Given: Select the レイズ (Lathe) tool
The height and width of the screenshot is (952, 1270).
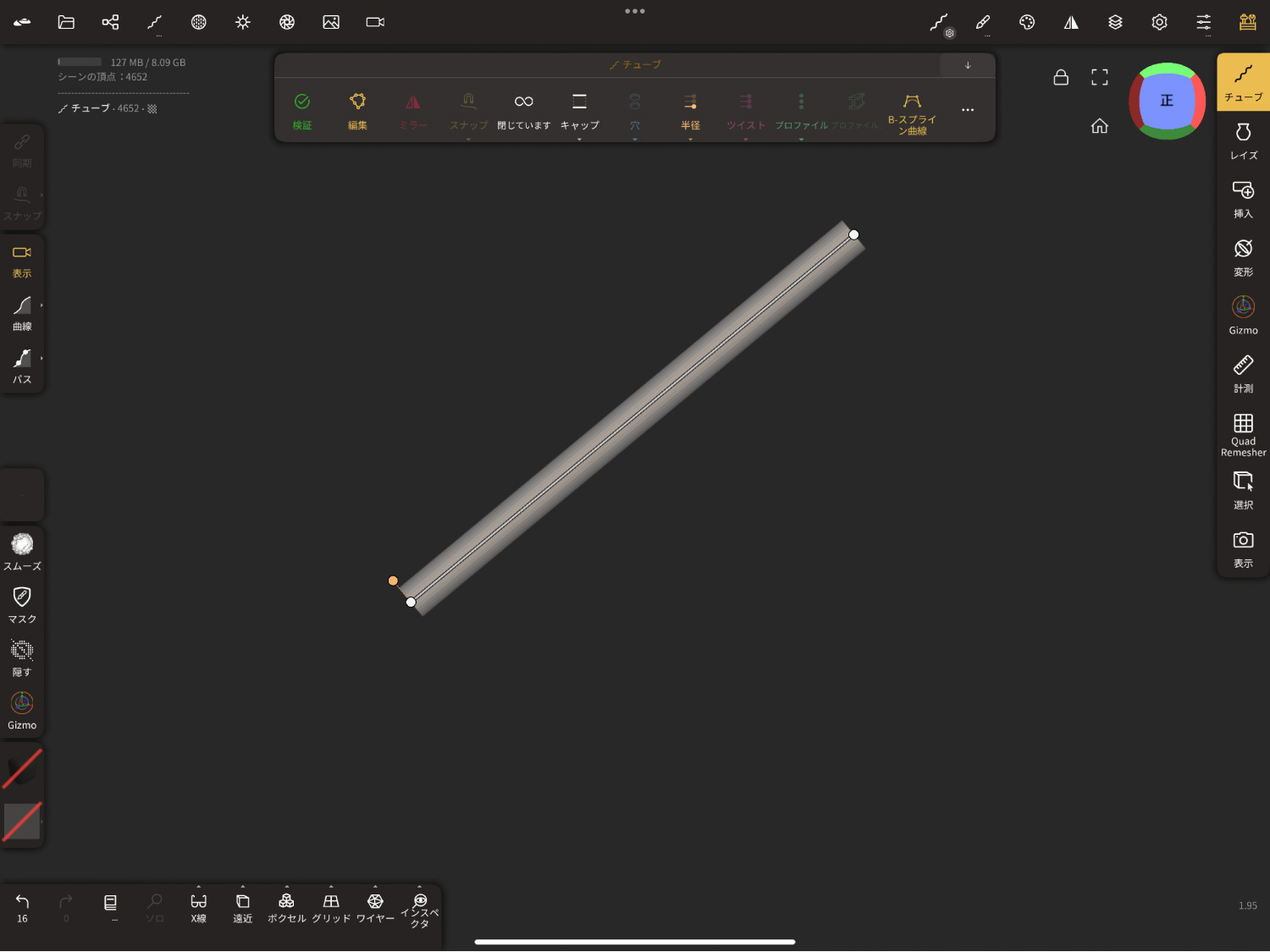Looking at the screenshot, I should coord(1242,140).
